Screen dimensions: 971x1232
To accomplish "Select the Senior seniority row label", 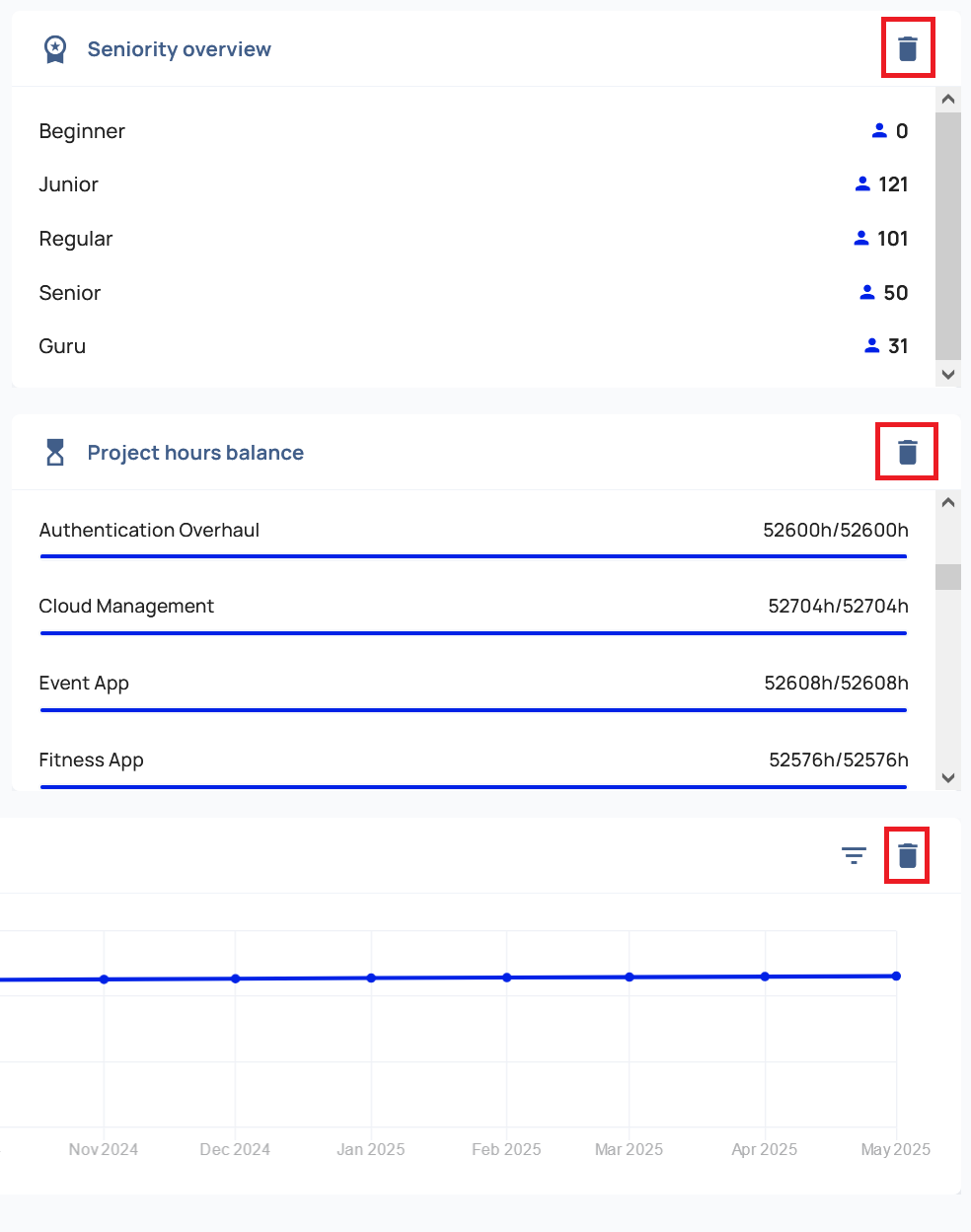I will 70,293.
